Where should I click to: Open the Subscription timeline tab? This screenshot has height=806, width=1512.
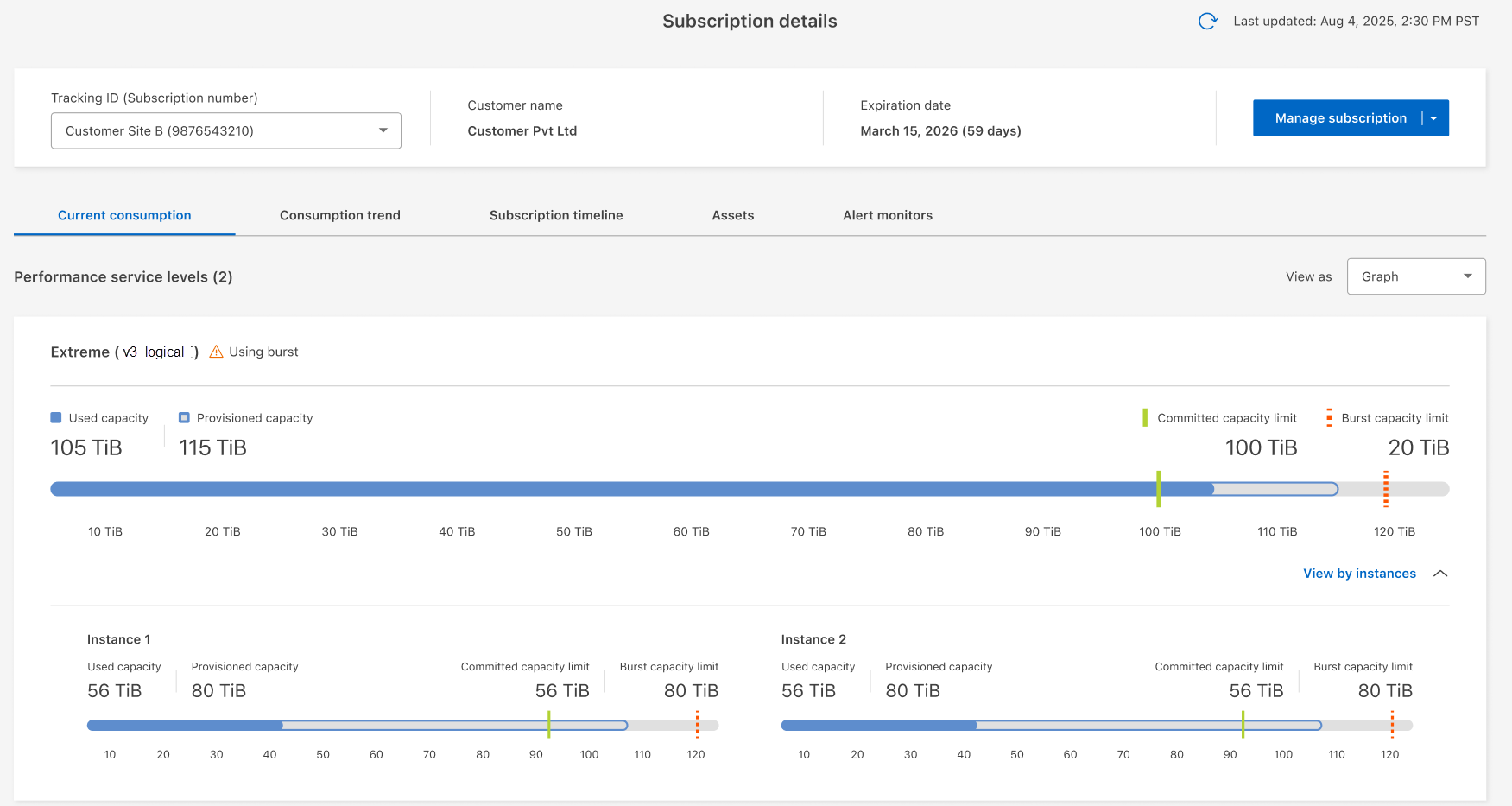[555, 215]
